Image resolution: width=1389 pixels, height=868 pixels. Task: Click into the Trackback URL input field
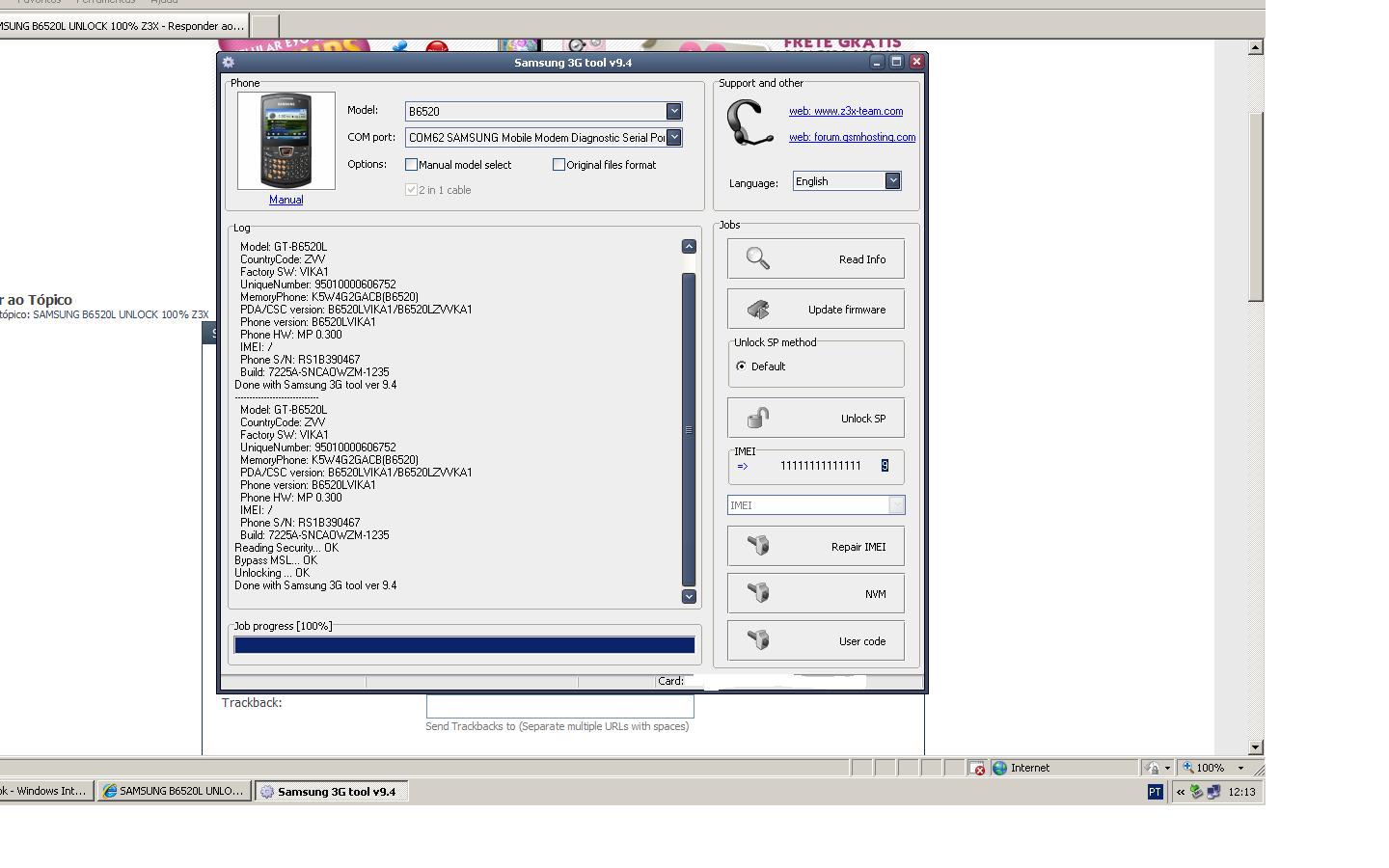point(559,706)
